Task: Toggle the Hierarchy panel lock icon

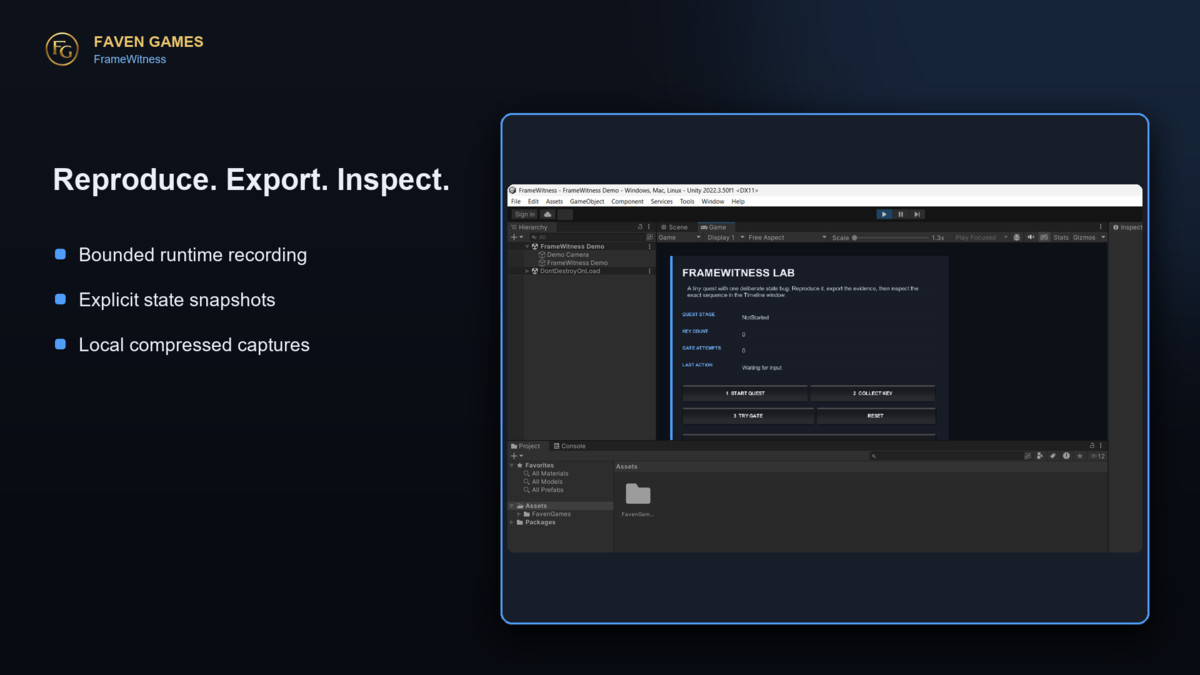Action: point(640,227)
